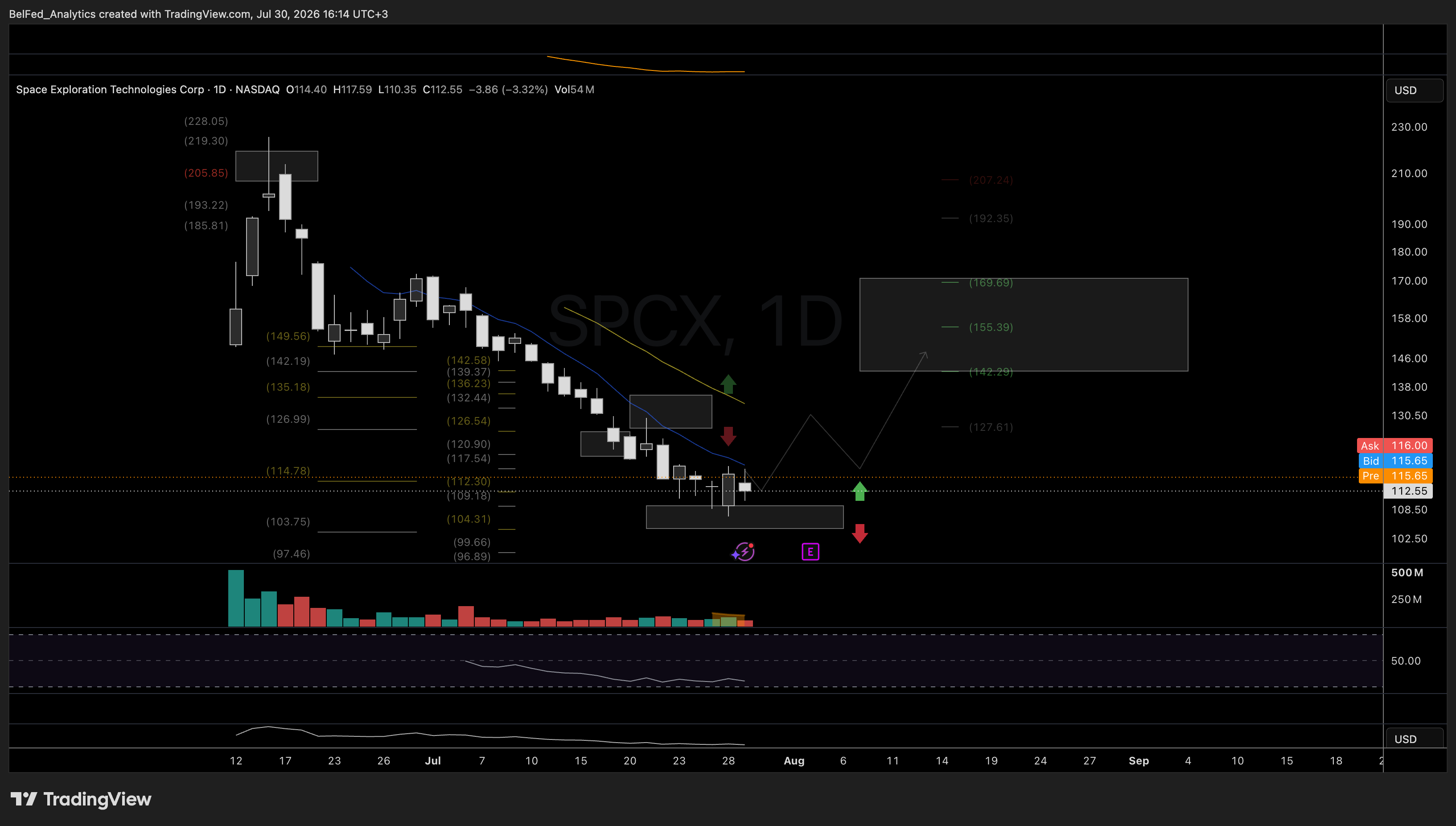
Task: Click the TradingView logo at bottom left
Action: click(x=81, y=799)
